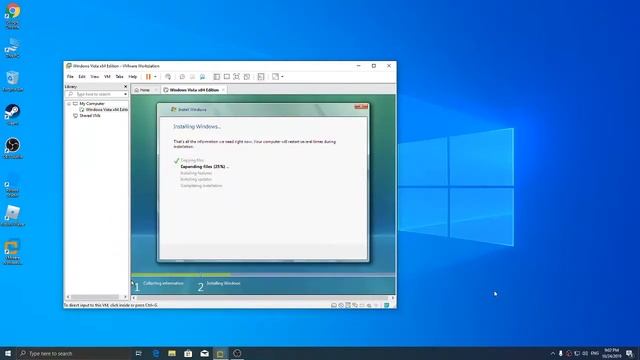Select Shared VMs in the library
Screen dimensions: 640x360
(90, 116)
